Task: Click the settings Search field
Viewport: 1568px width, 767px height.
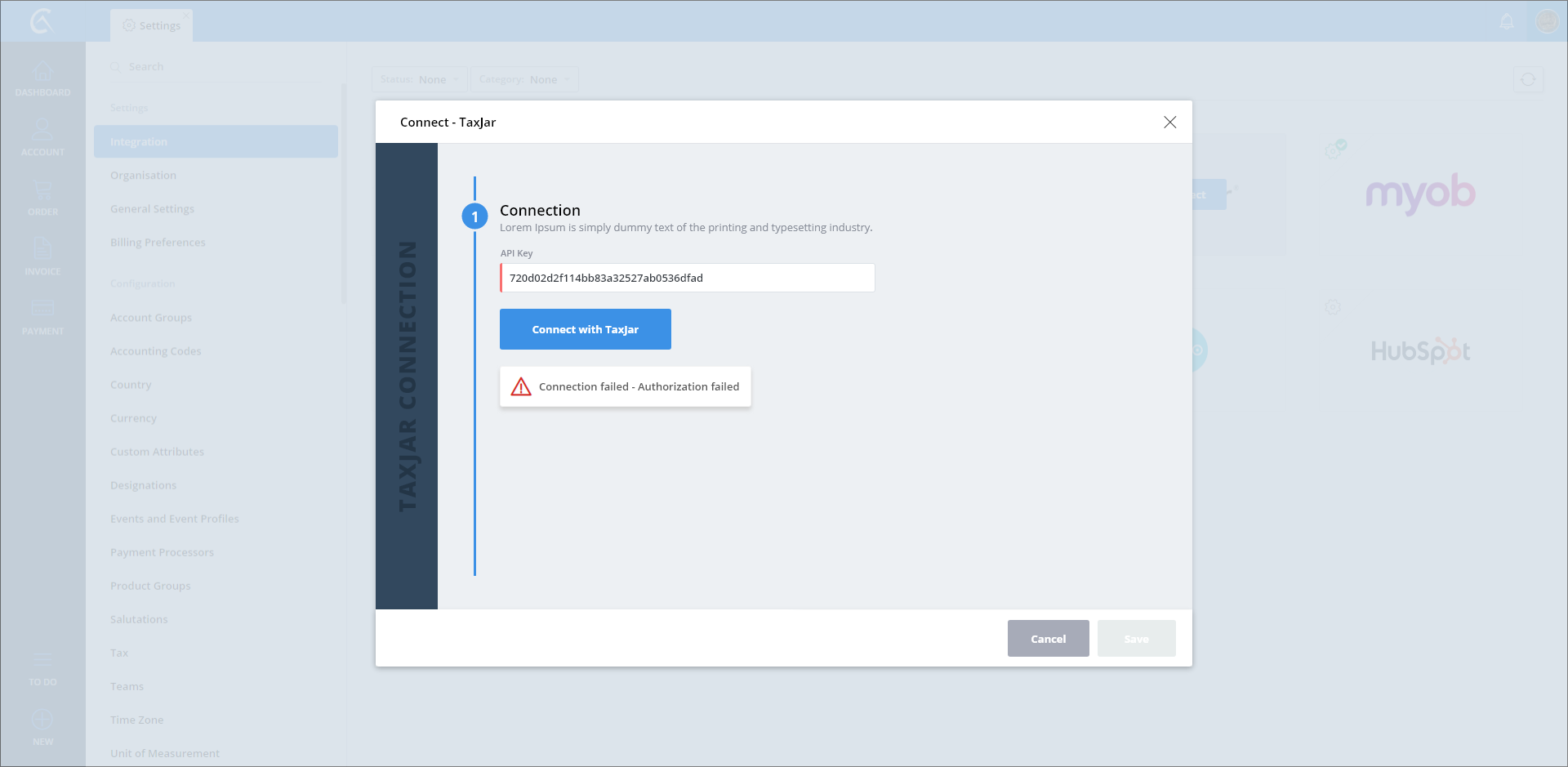Action: [x=220, y=67]
